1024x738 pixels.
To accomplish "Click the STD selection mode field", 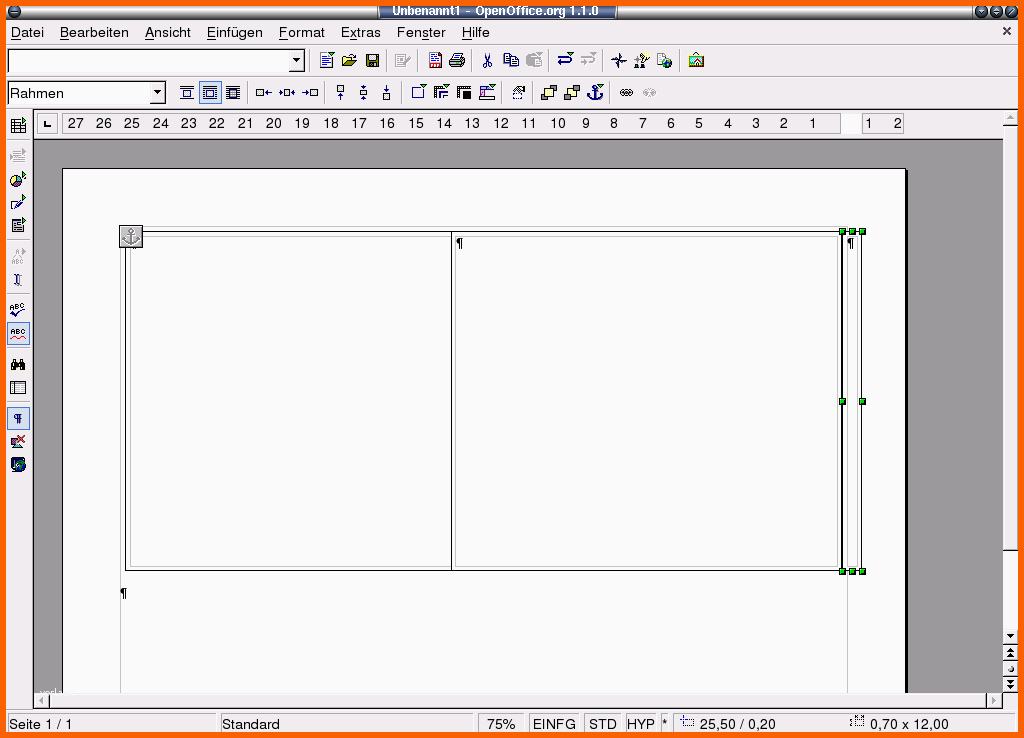I will pos(602,724).
